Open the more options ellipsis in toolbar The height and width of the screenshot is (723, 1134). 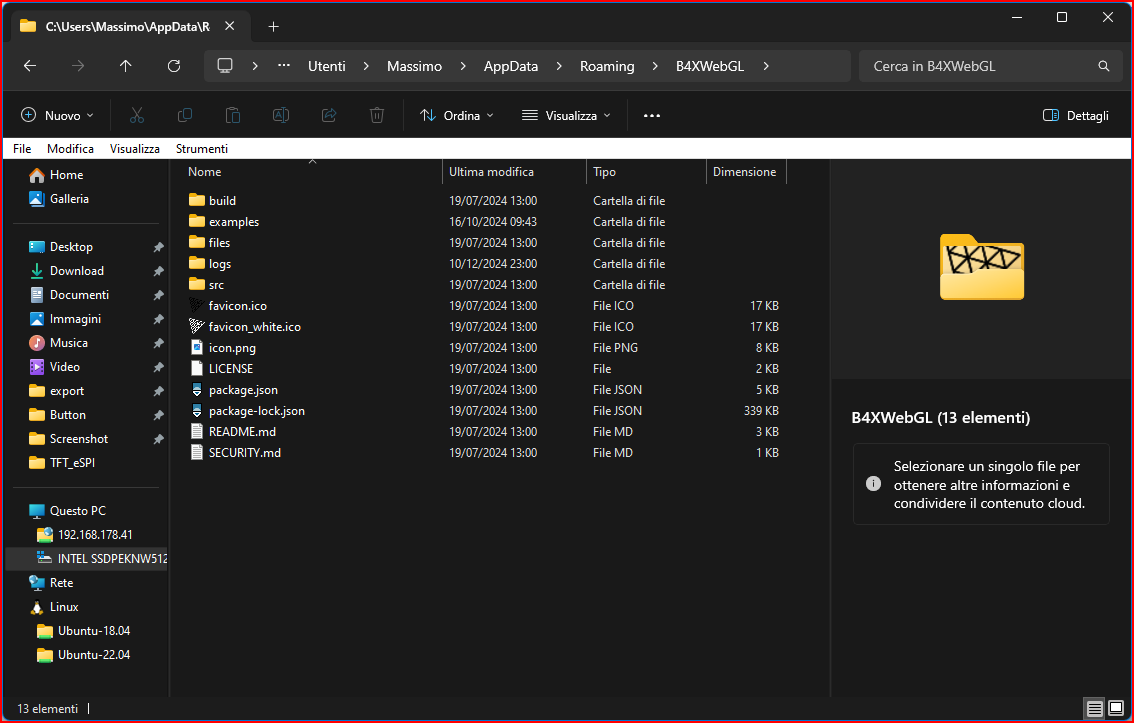click(x=652, y=115)
